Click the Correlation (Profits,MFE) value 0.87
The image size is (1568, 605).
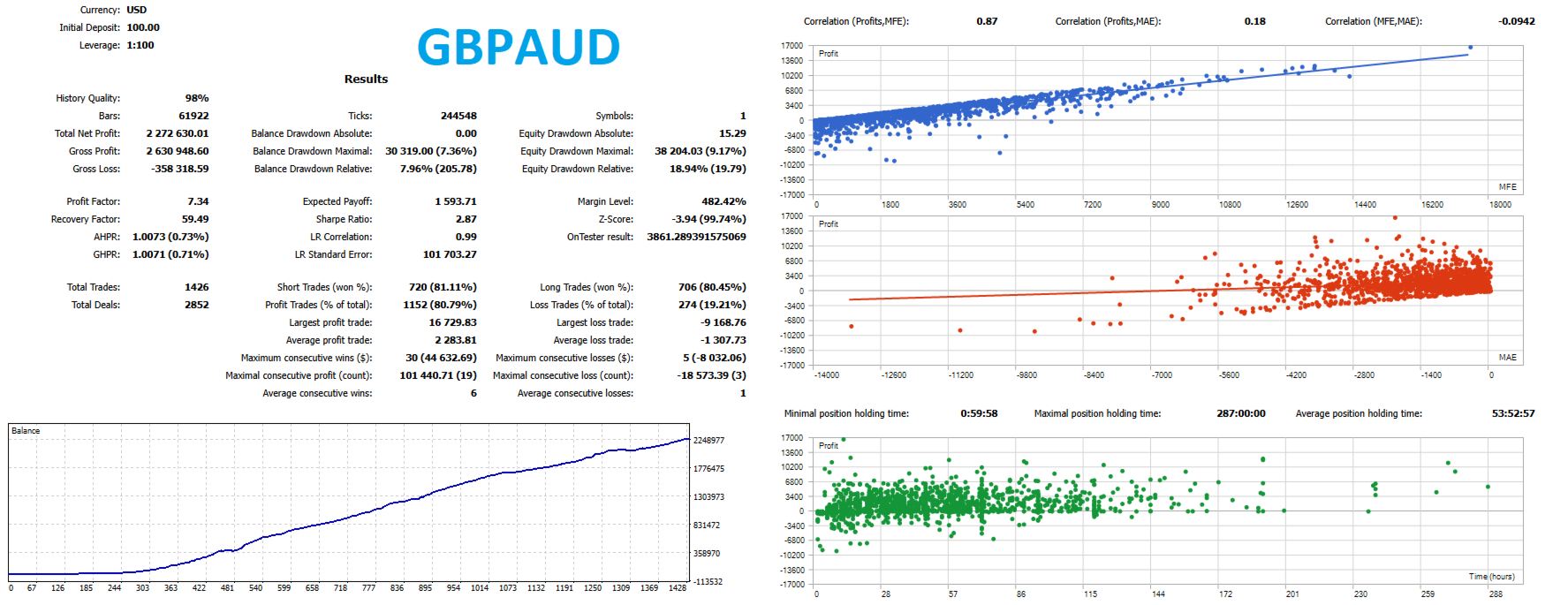(987, 21)
